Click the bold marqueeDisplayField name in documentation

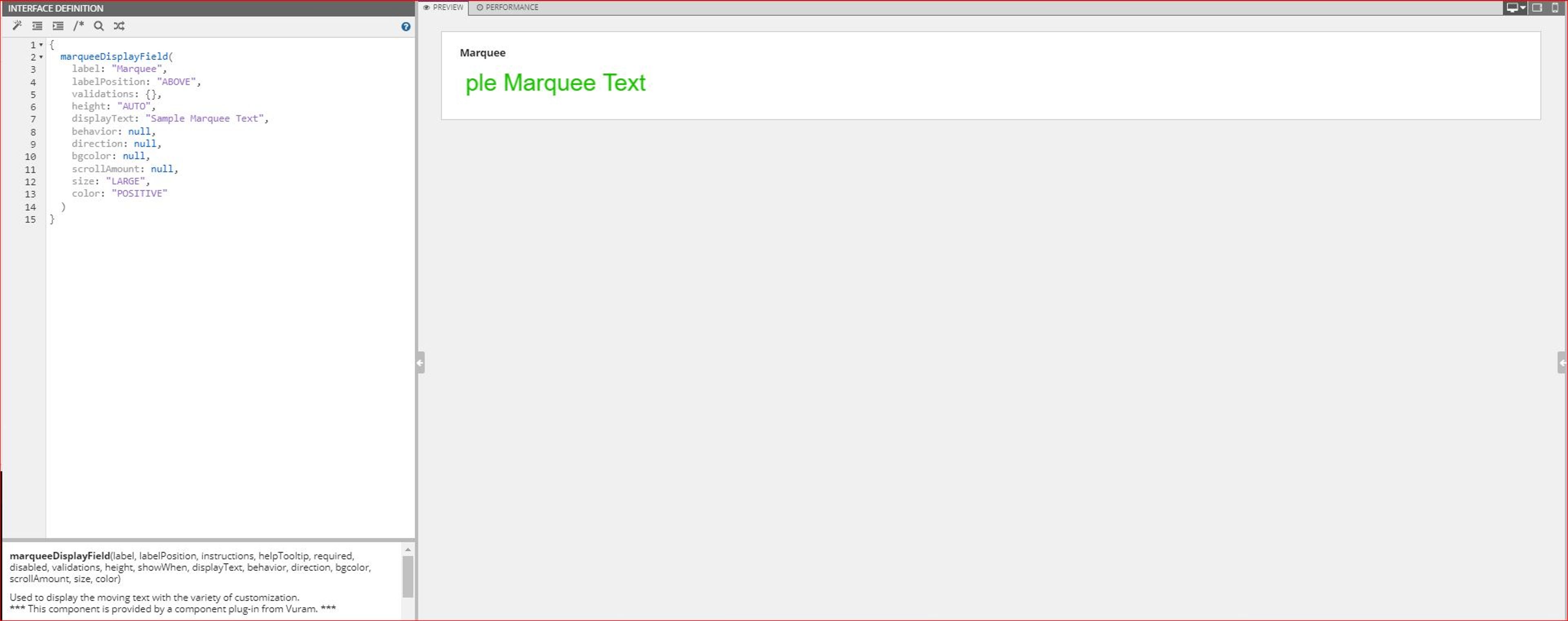(60, 556)
